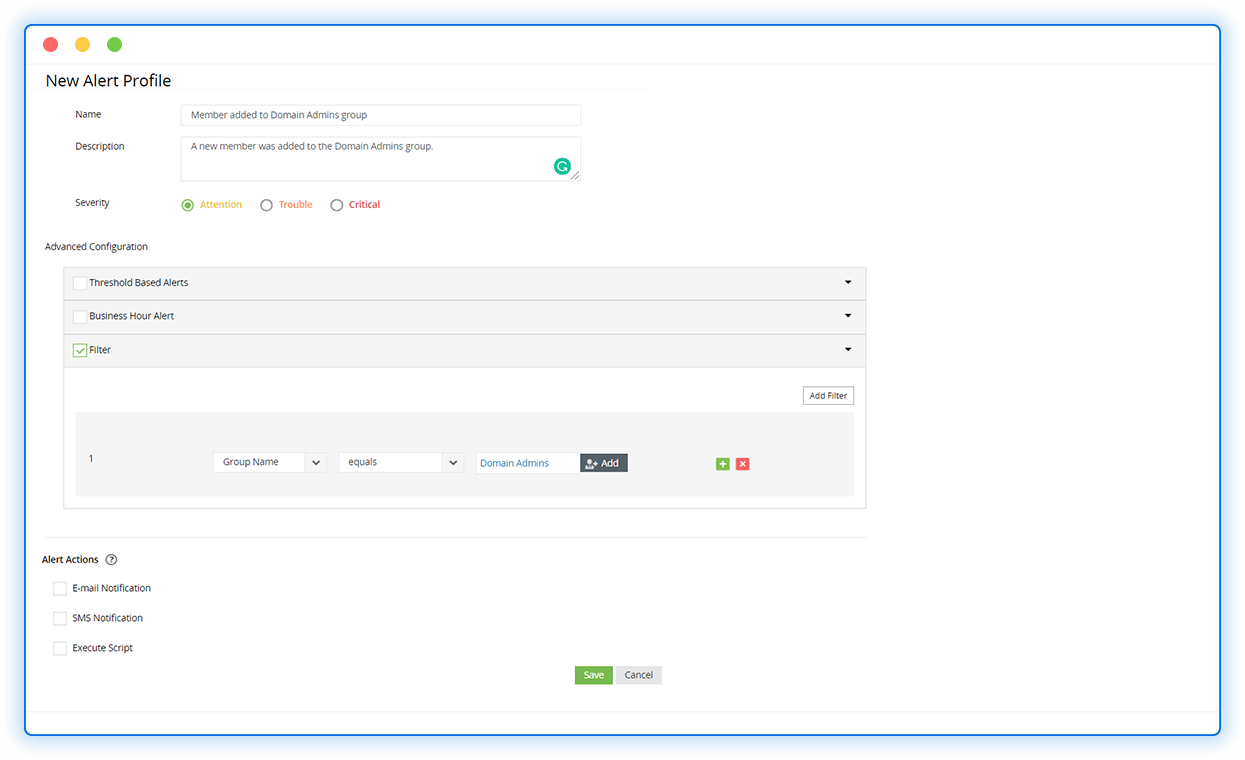Uncheck the Filter checkbox
Screen dimensions: 1245x760
(x=80, y=350)
